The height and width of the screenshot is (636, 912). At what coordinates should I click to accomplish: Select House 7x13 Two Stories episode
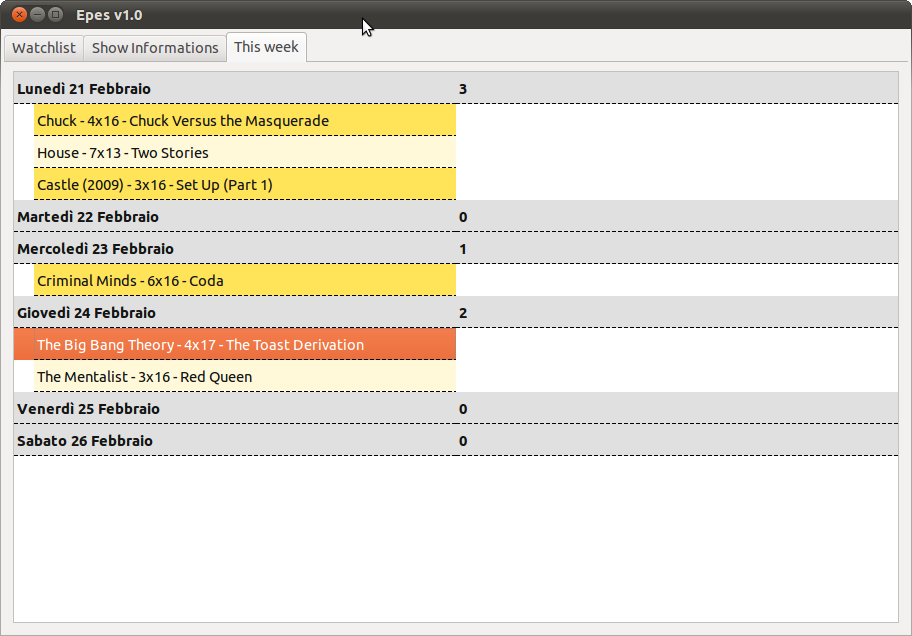pos(245,152)
